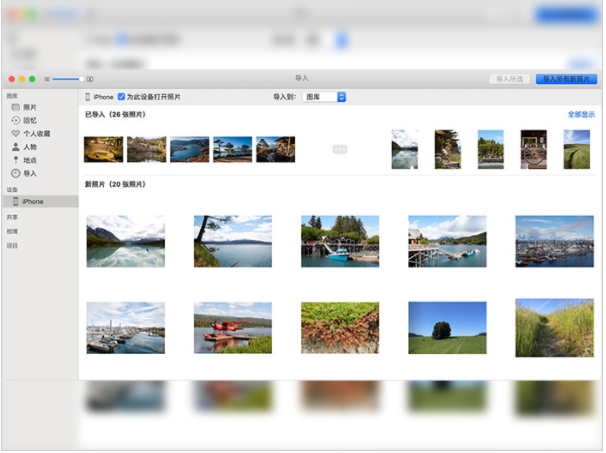
Task: Select the lone tree on green hill photo
Action: point(447,327)
